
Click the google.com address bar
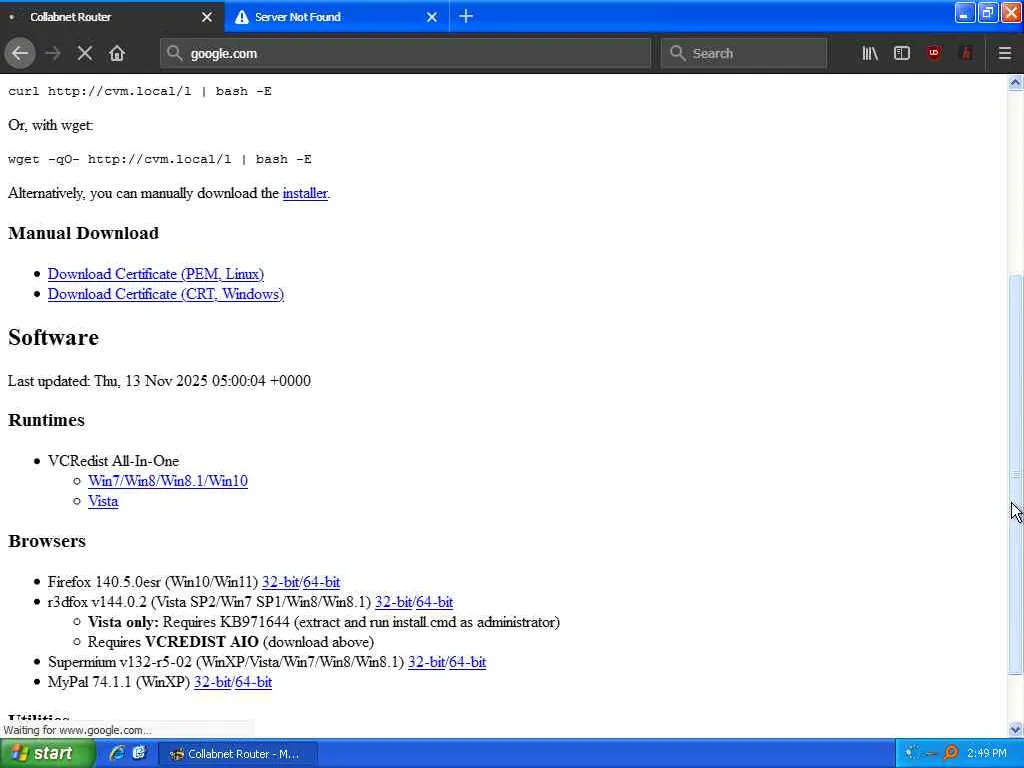405,53
